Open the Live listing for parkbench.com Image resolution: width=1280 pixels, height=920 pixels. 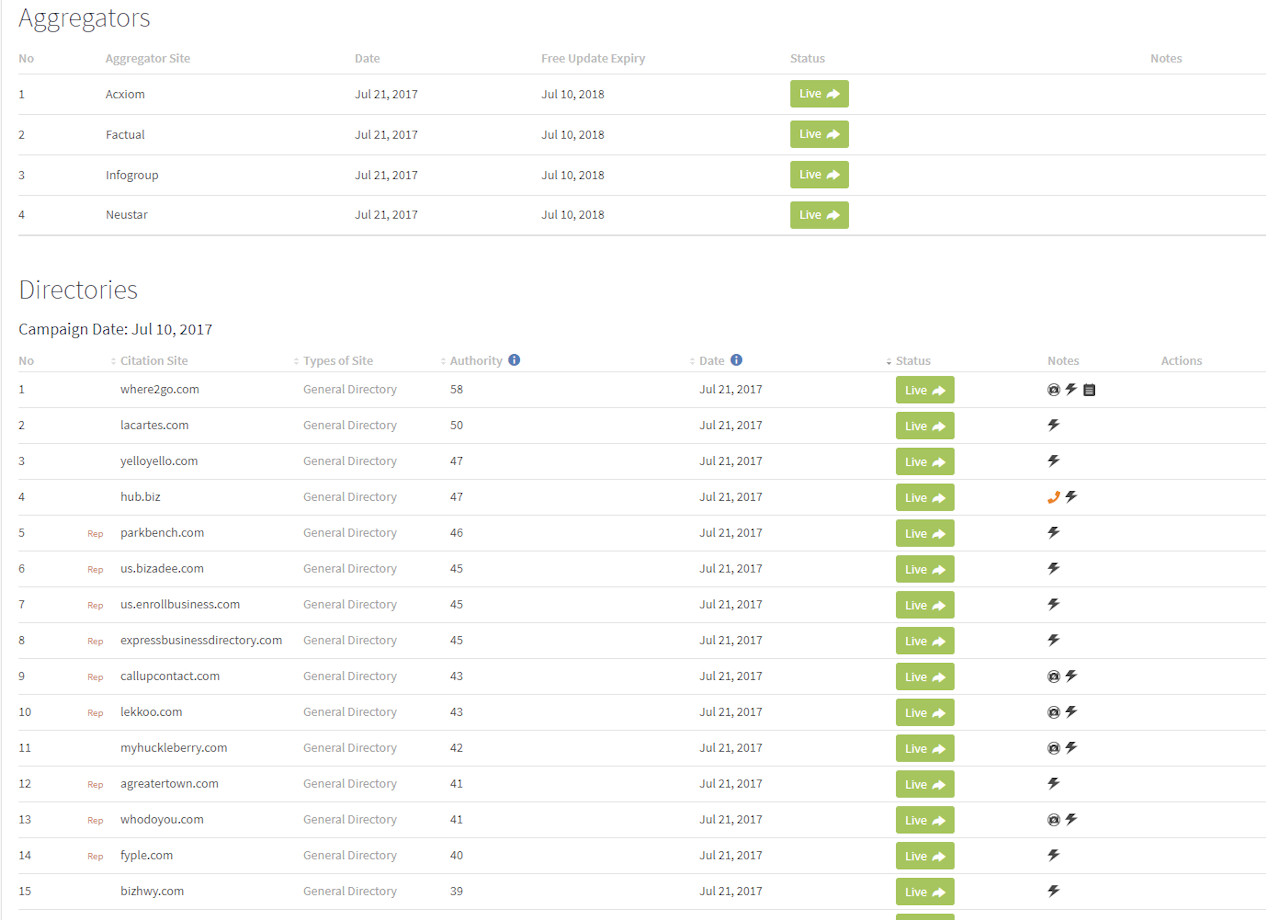[925, 534]
